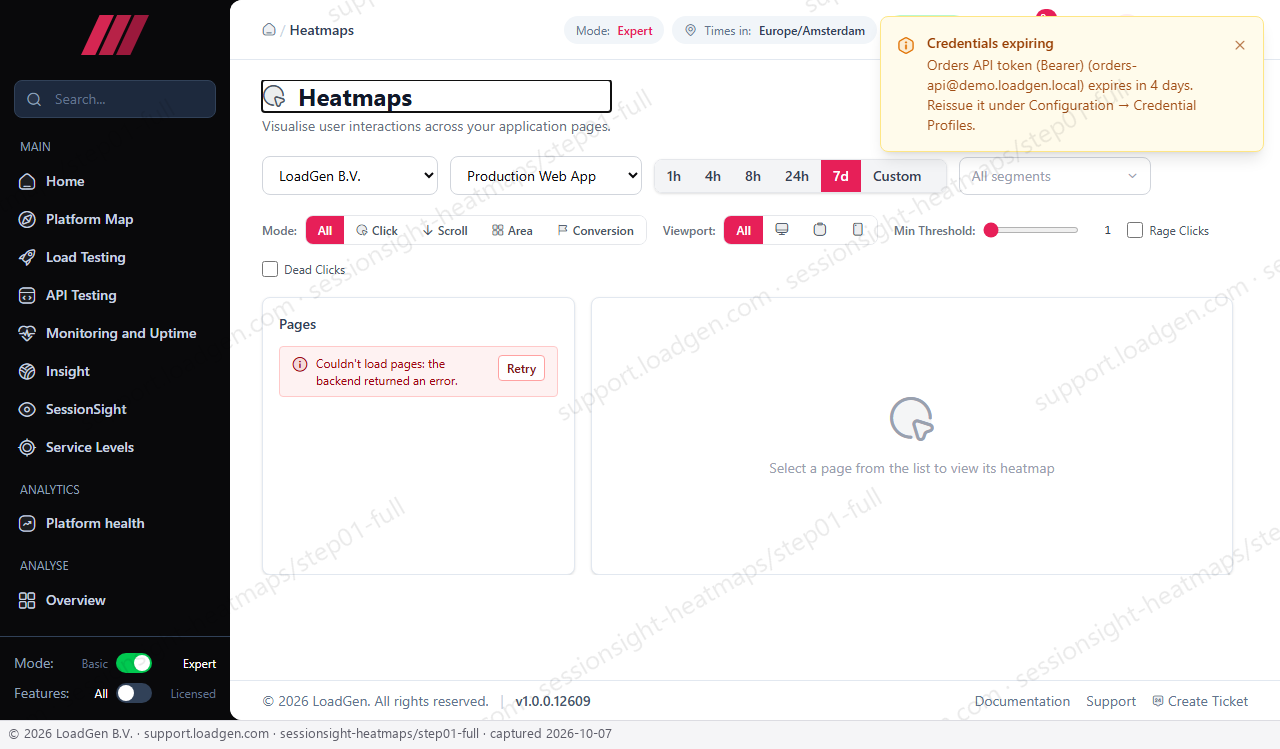The image size is (1280, 749).
Task: Enable the Rage Clicks checkbox
Action: (1135, 230)
